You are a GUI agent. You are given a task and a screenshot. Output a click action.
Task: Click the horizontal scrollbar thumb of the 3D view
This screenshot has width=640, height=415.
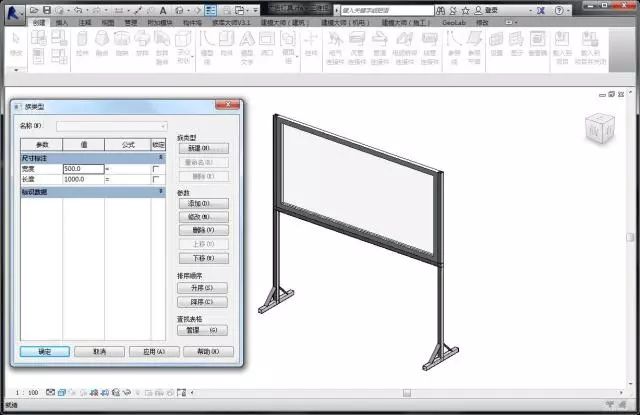click(x=407, y=393)
